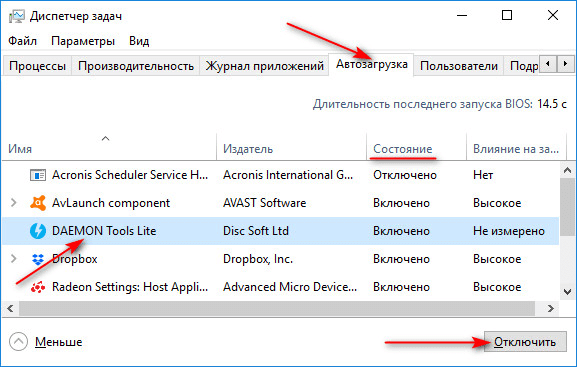Screen dimensions: 577x367
Task: Minimize the Диспетчер задач window
Action: [x=462, y=15]
